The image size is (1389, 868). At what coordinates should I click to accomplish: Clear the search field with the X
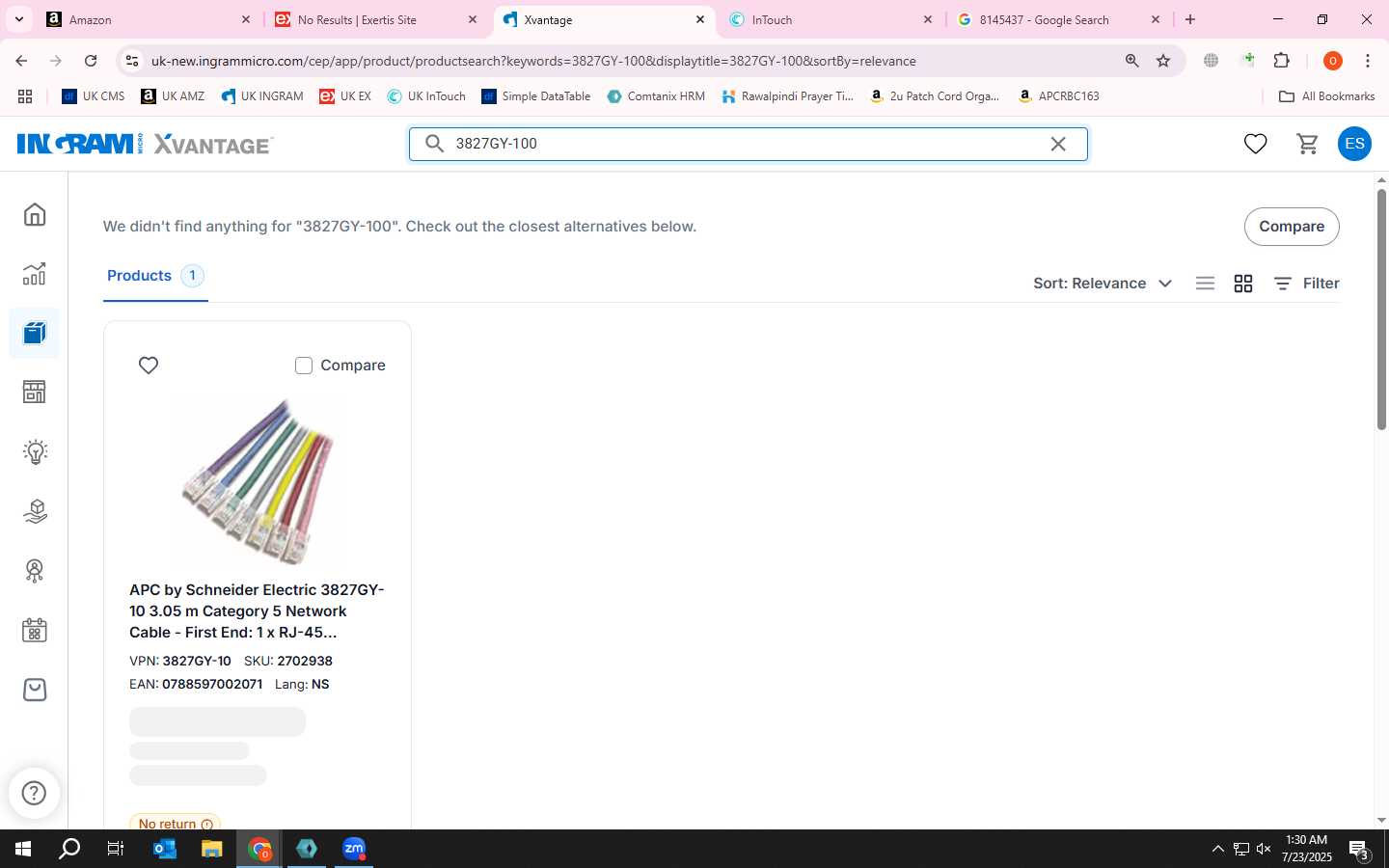point(1058,144)
